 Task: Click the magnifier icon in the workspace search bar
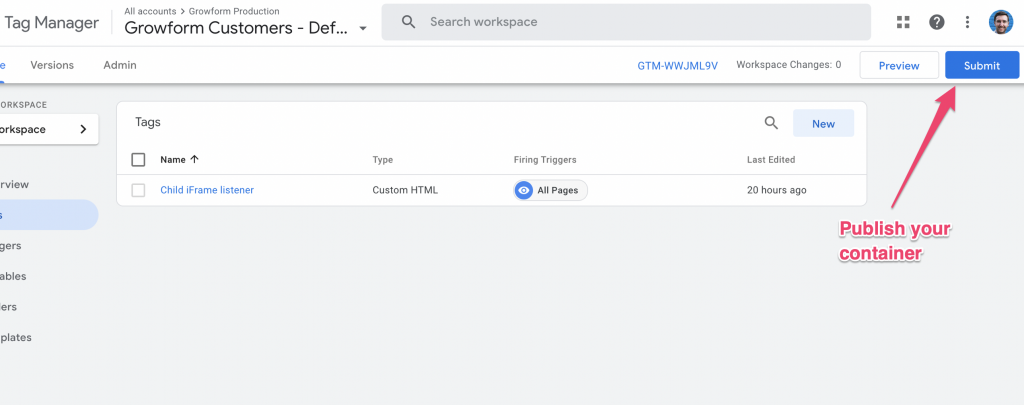click(409, 22)
